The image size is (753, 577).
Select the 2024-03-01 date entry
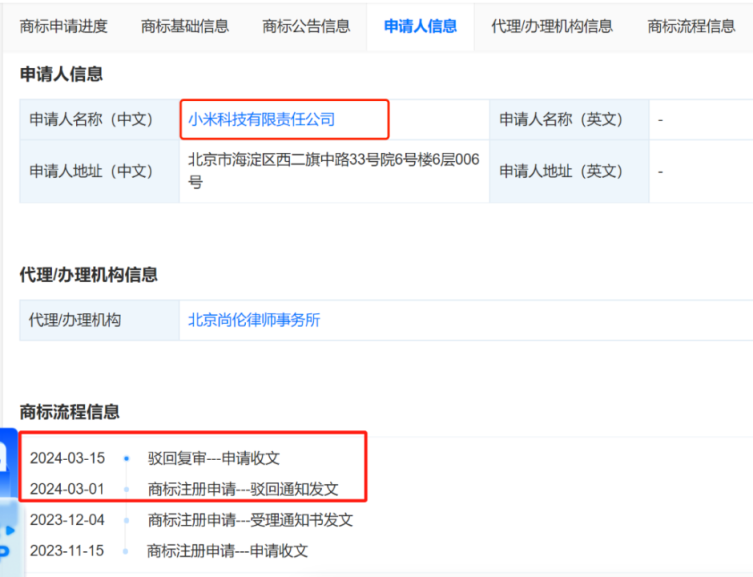(67, 489)
